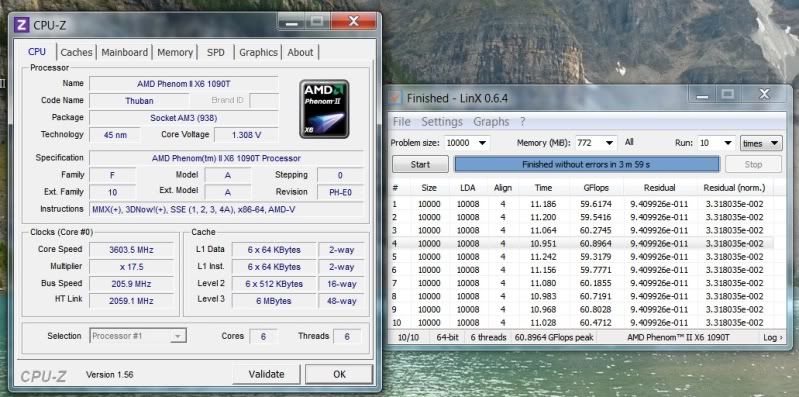
Task: Click the Validate button in CPU-Z
Action: pos(266,374)
